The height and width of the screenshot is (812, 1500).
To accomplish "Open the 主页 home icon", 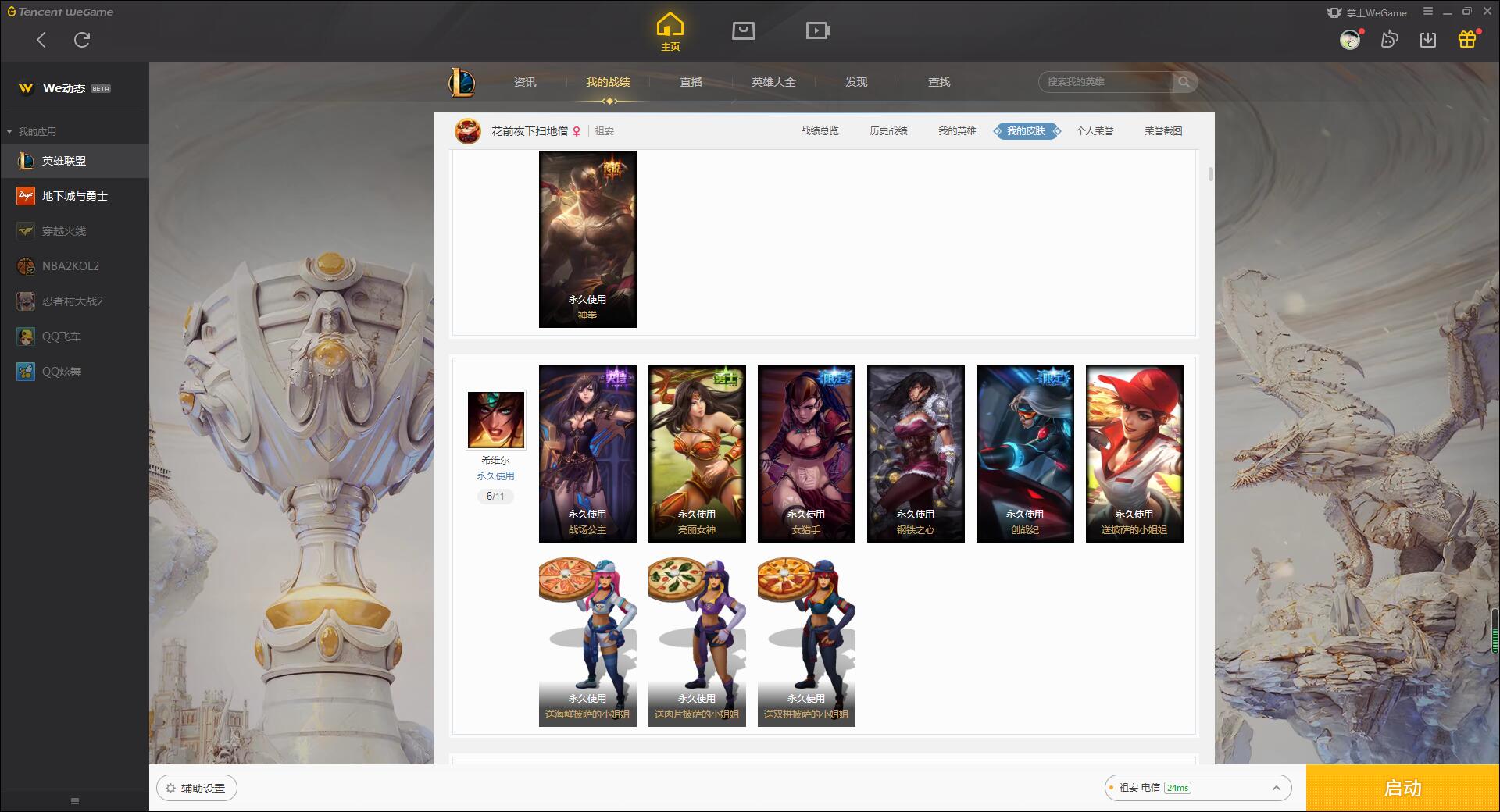I will click(x=670, y=32).
